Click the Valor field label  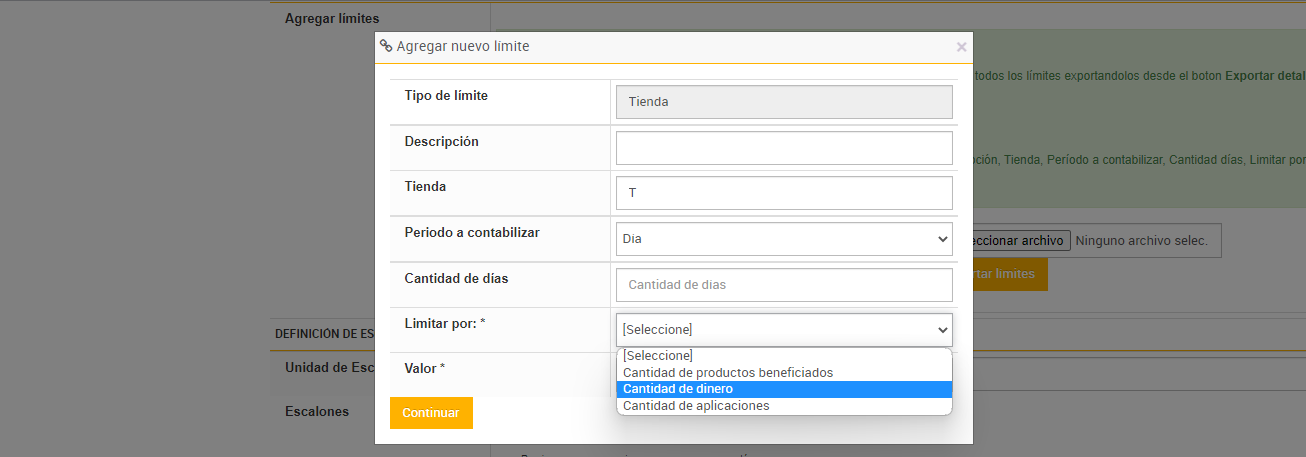point(424,368)
